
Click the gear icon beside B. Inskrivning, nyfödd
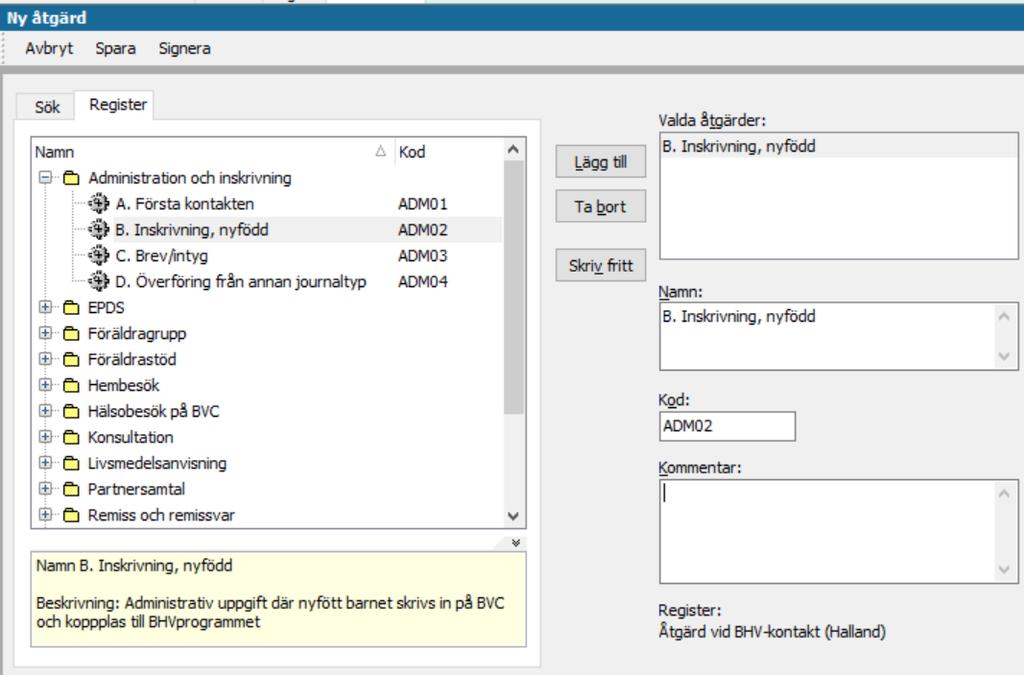(x=99, y=230)
